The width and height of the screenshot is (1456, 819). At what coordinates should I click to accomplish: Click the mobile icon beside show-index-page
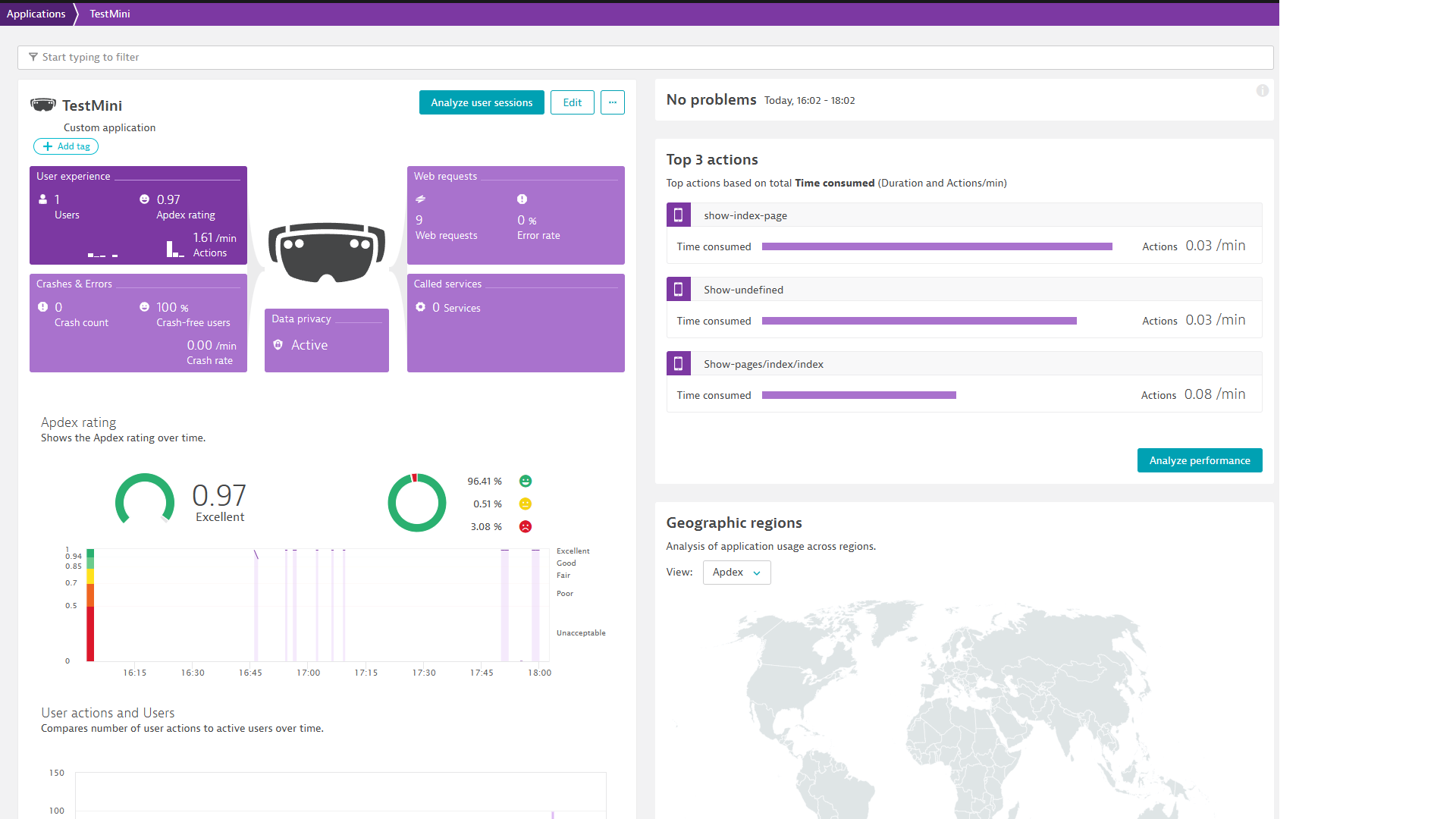pos(678,215)
